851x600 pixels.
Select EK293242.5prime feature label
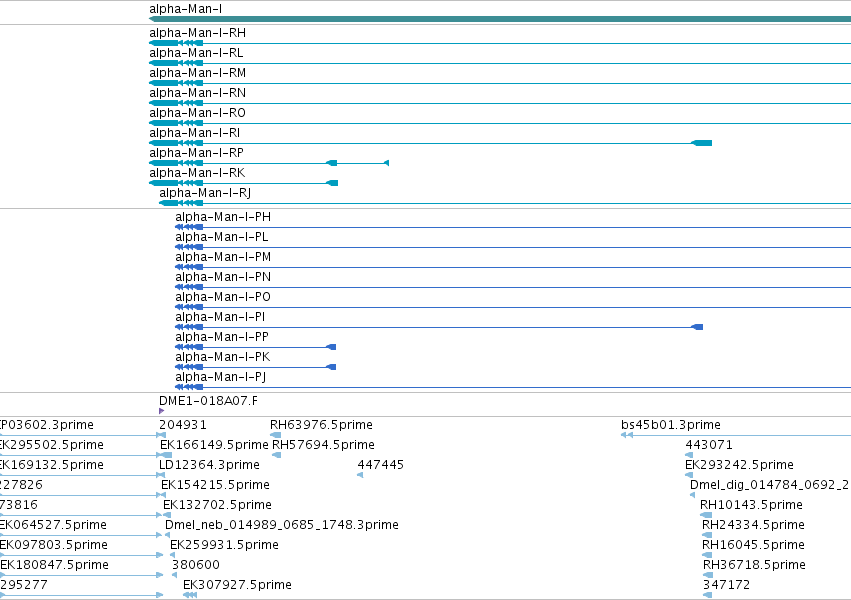[x=739, y=465]
